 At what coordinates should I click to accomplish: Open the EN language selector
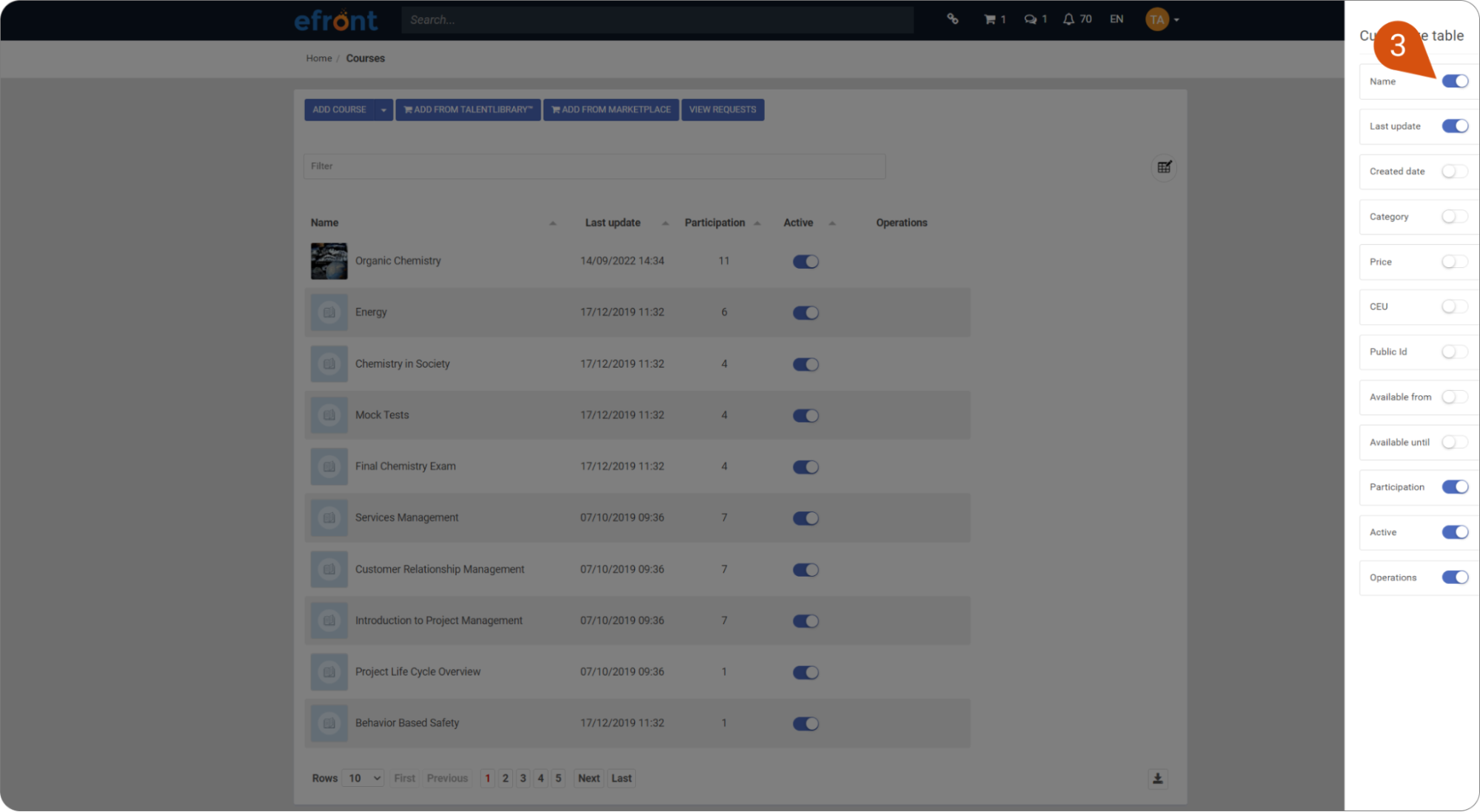pyautogui.click(x=1116, y=19)
